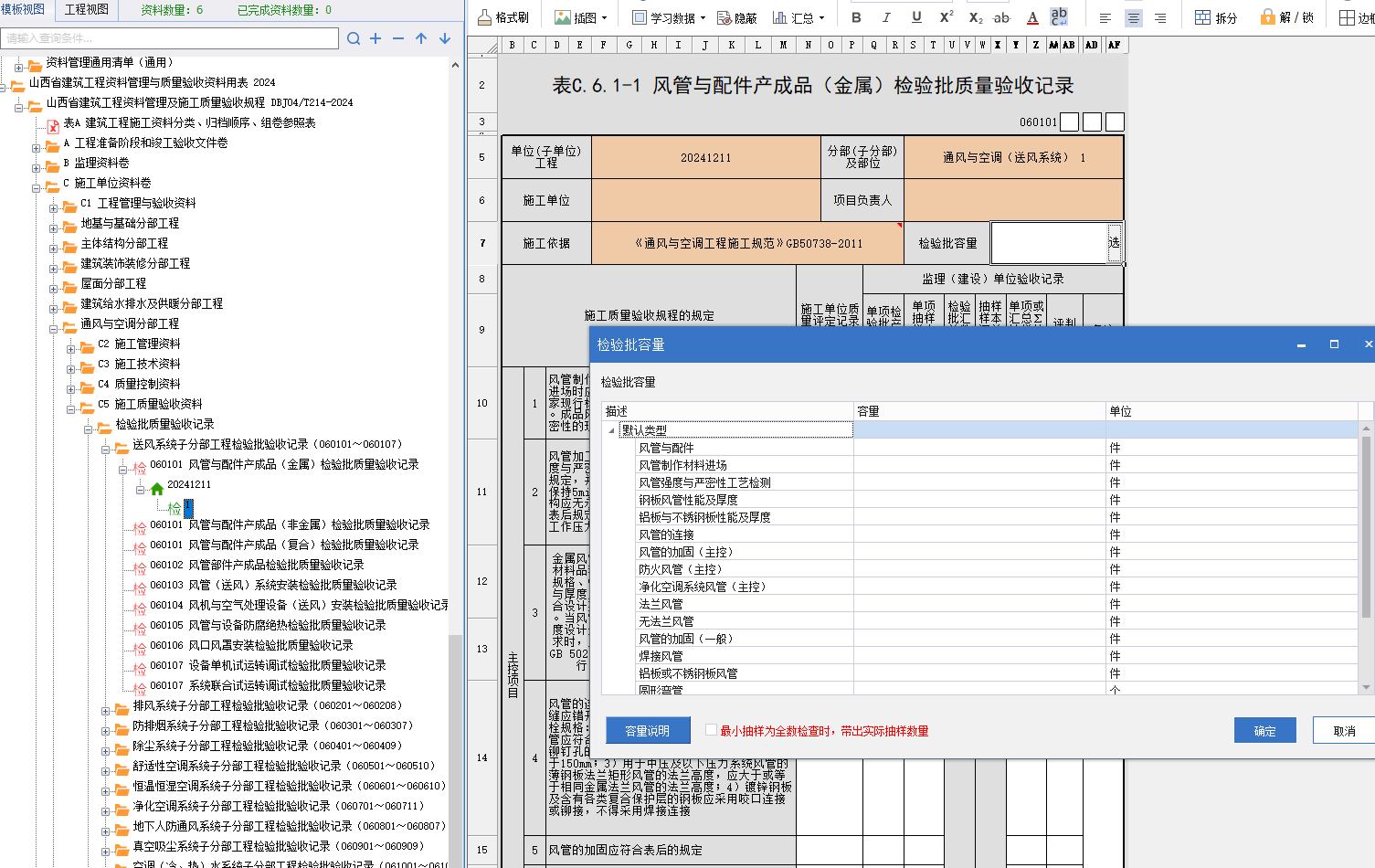Screen dimensions: 1375x868
Task: Check the third box beside 060101
Action: click(x=1115, y=122)
